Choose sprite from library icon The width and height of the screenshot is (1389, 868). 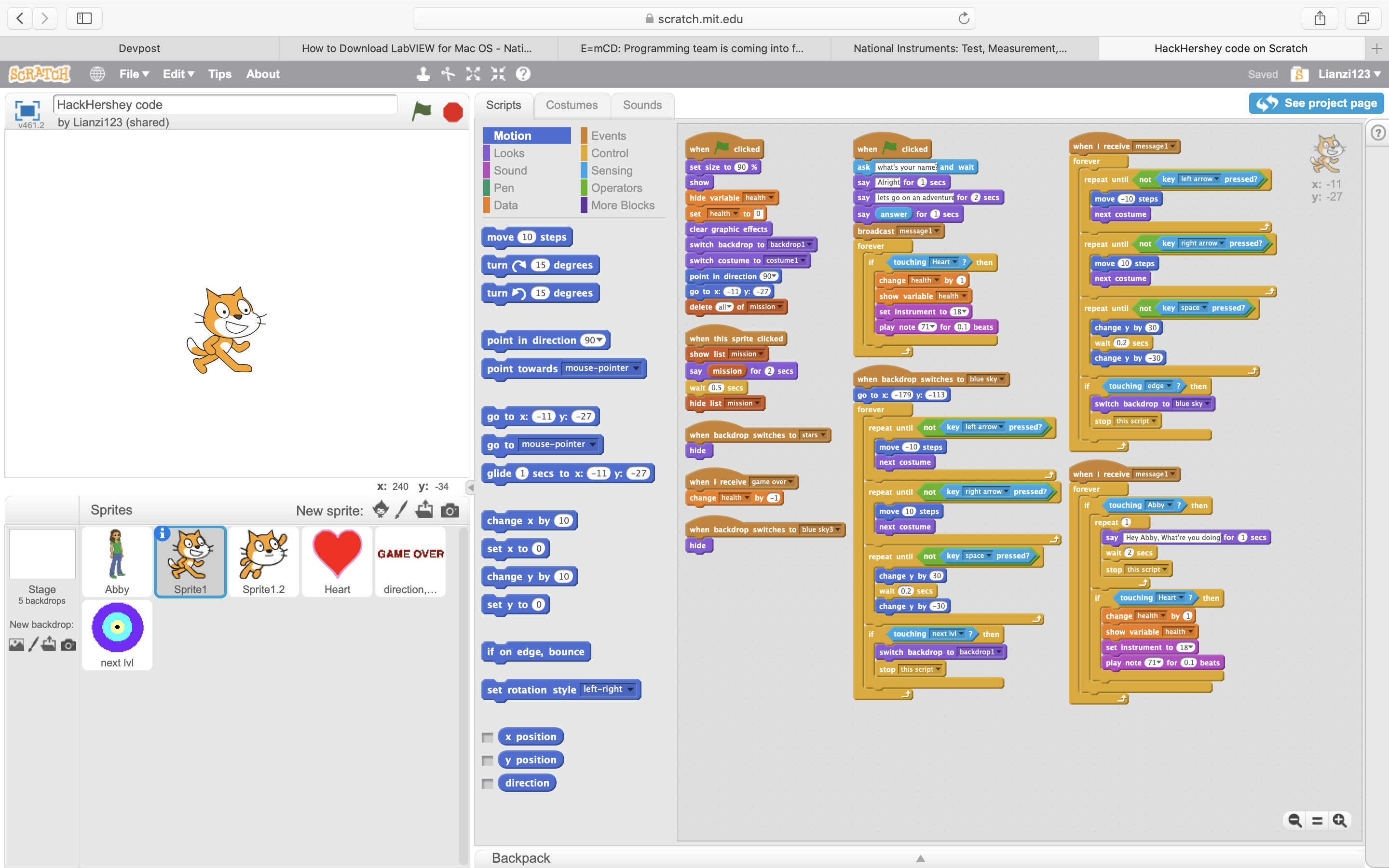(x=380, y=510)
